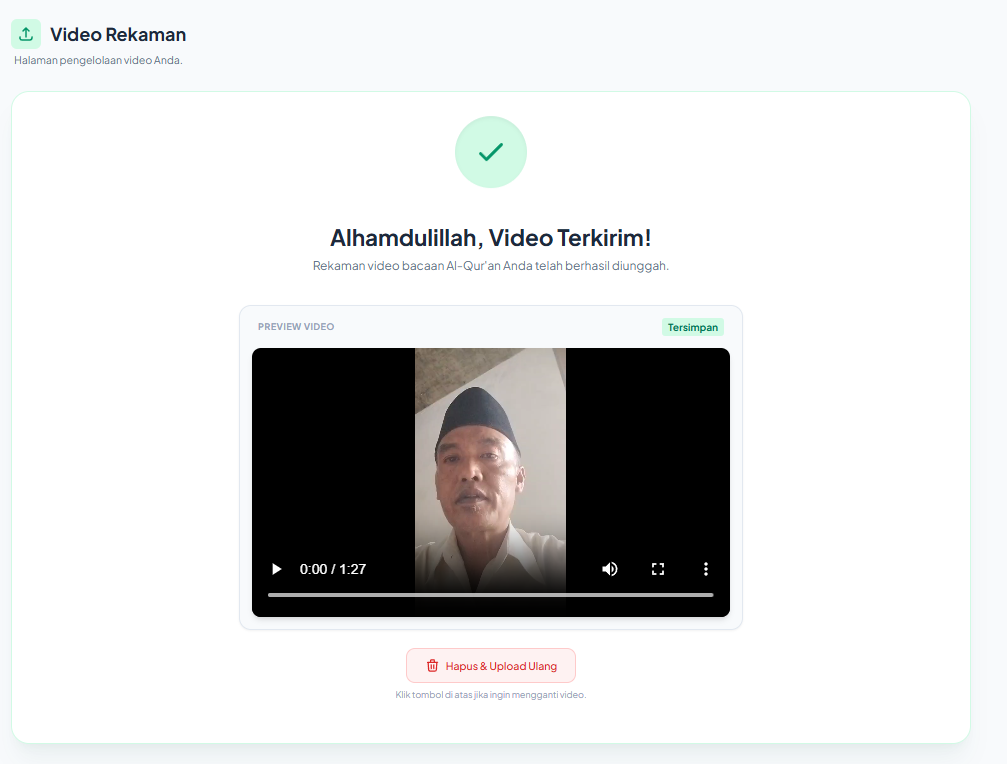This screenshot has width=1007, height=764.
Task: Click the trash icon in the Hapus button
Action: point(432,666)
